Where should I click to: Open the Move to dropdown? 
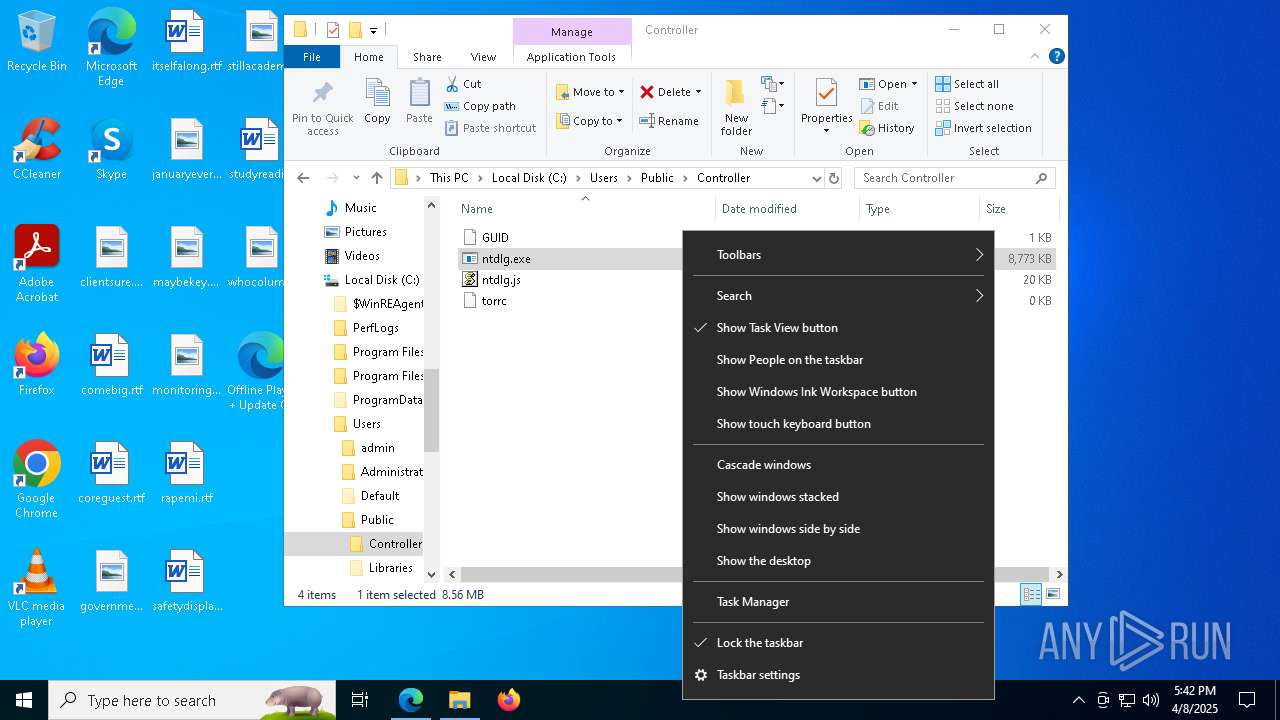[590, 92]
